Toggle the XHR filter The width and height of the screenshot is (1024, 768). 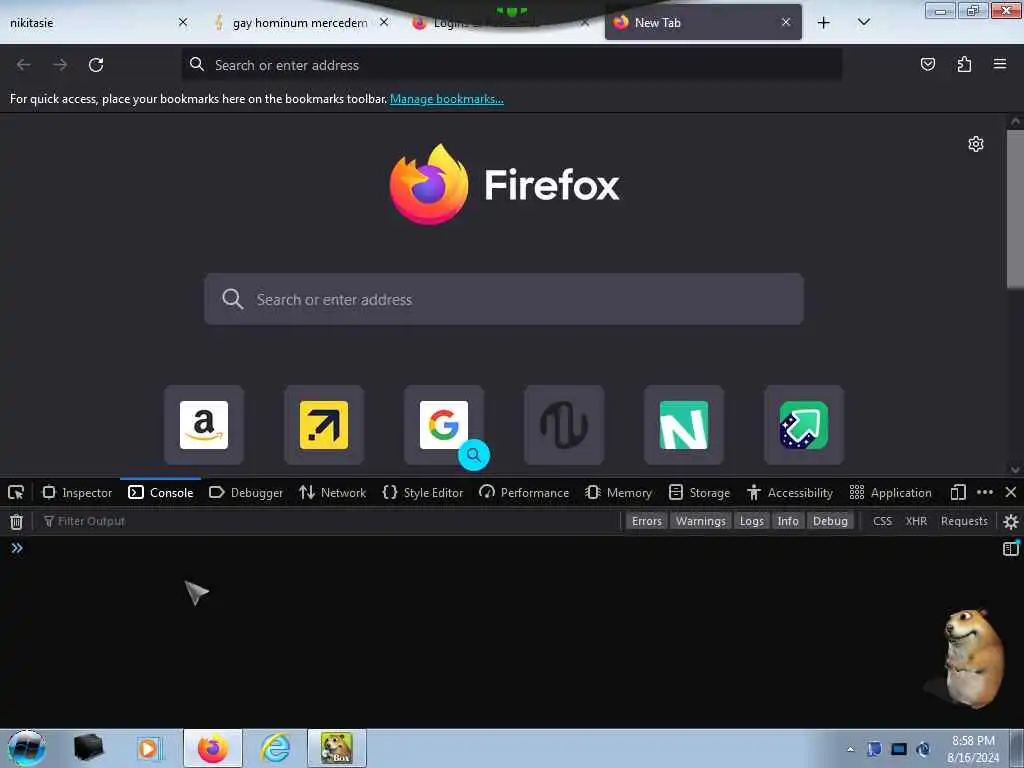pyautogui.click(x=916, y=521)
